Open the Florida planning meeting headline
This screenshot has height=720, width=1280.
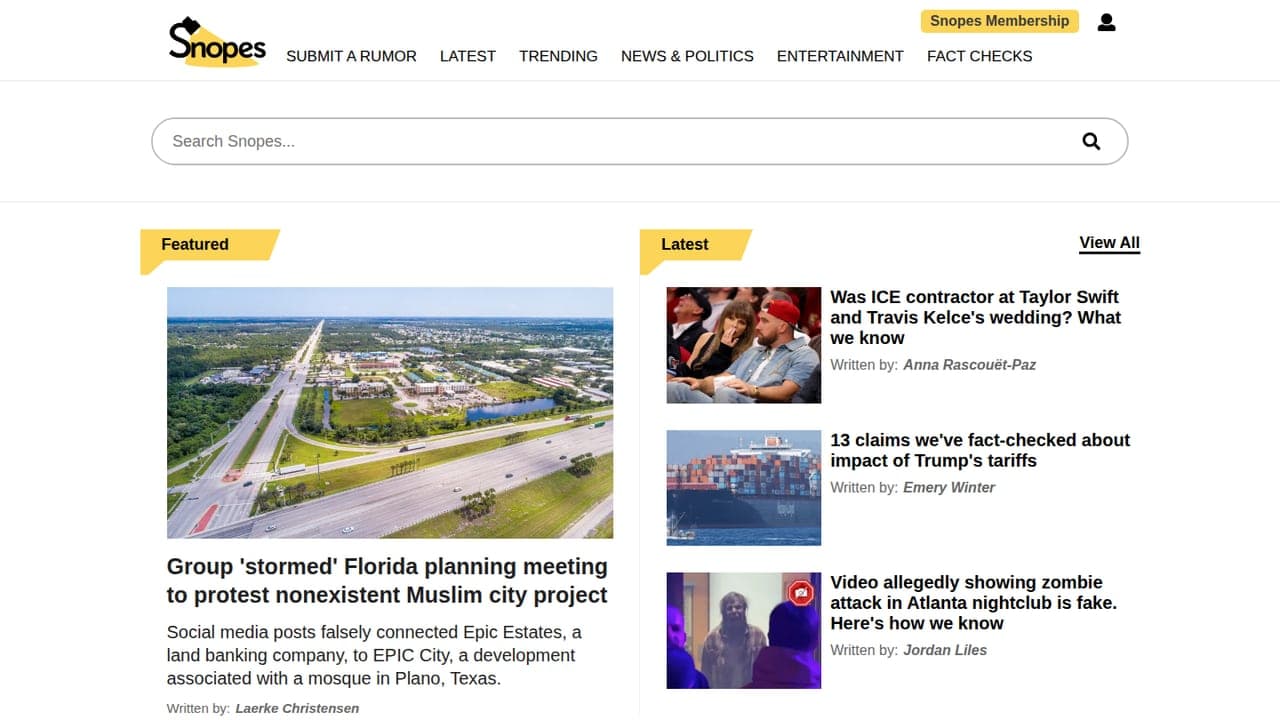tap(387, 581)
